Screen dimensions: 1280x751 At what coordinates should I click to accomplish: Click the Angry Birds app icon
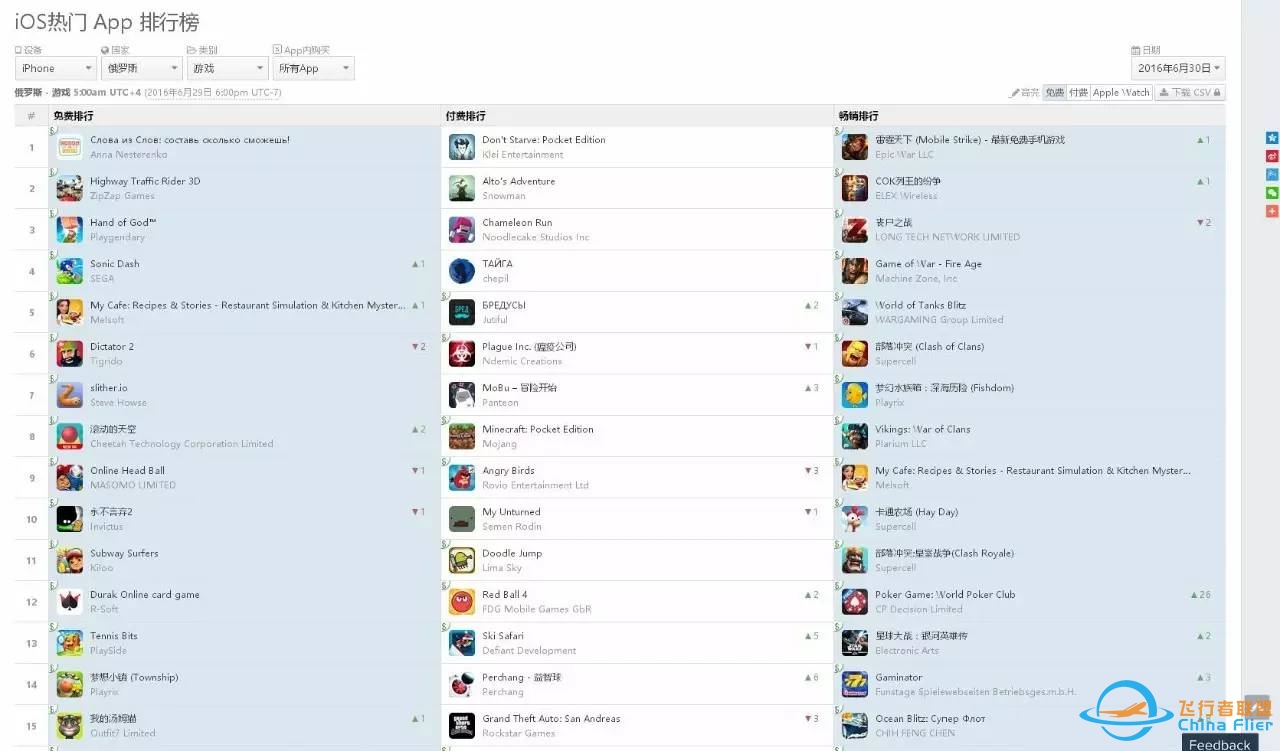pos(462,478)
